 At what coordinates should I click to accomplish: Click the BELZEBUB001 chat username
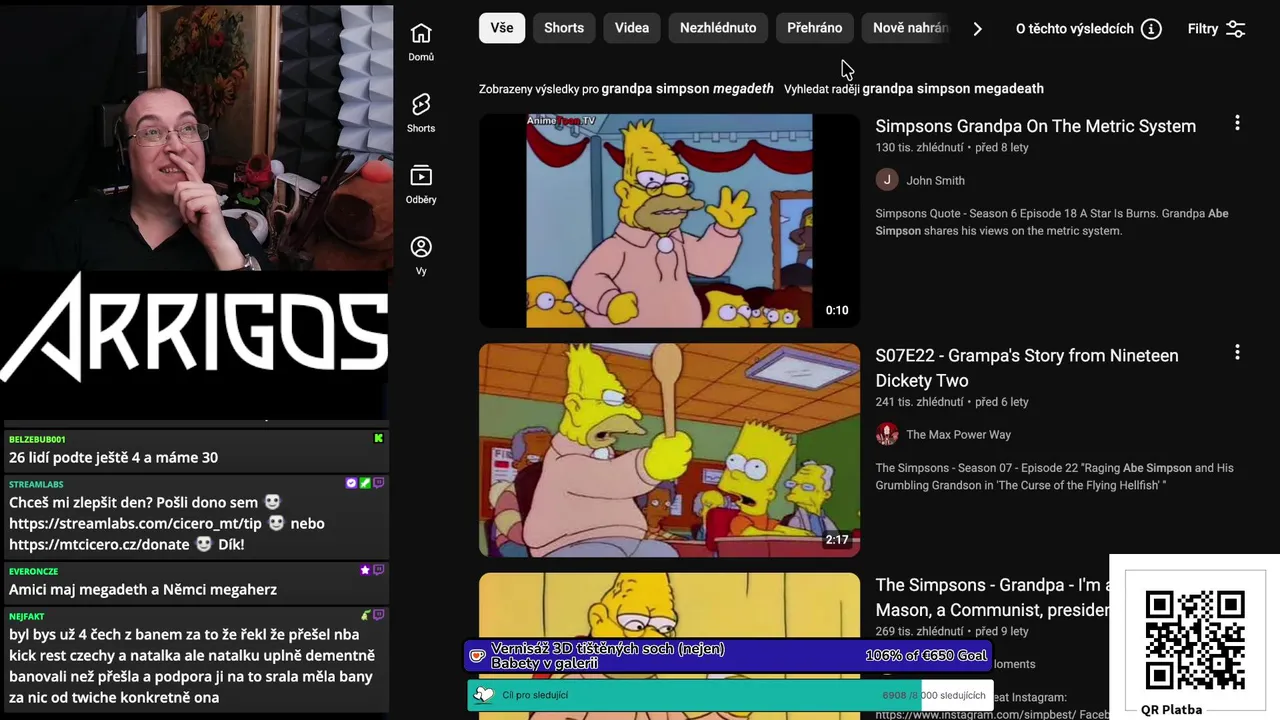pyautogui.click(x=37, y=439)
